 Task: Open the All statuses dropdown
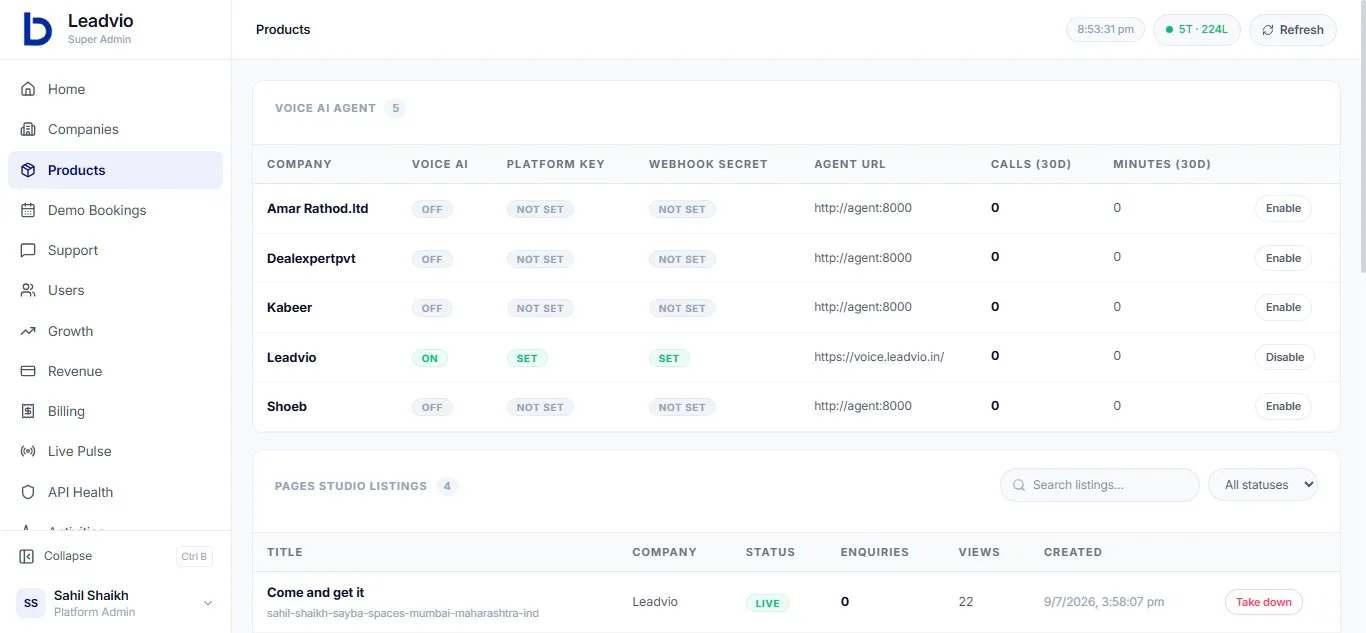[1263, 485]
